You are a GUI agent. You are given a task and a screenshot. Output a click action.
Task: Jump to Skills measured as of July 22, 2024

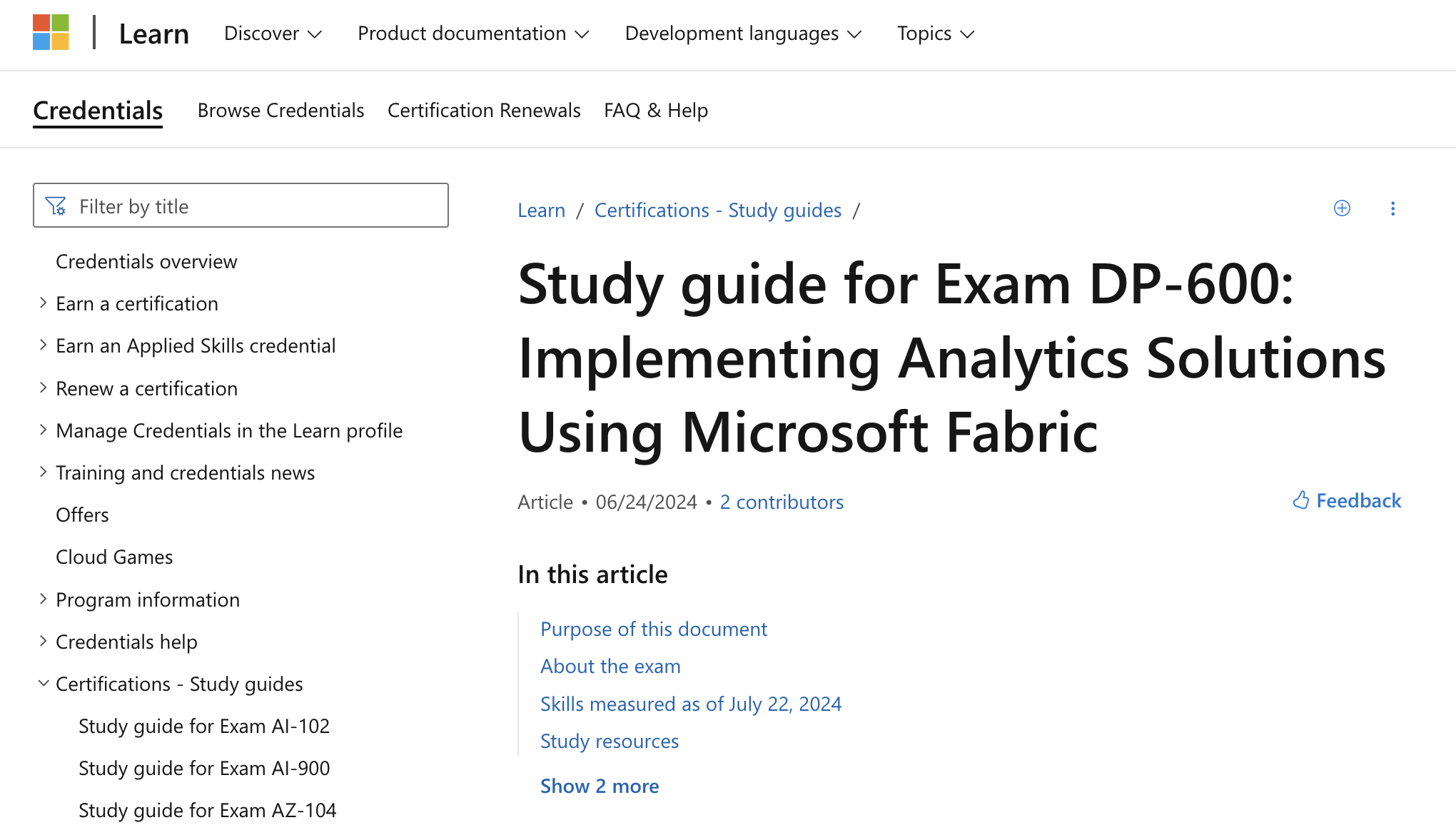pos(691,704)
